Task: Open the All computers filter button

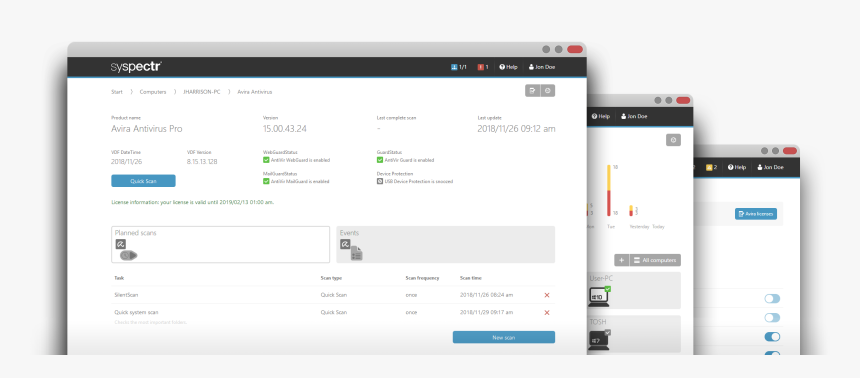Action: pyautogui.click(x=655, y=260)
